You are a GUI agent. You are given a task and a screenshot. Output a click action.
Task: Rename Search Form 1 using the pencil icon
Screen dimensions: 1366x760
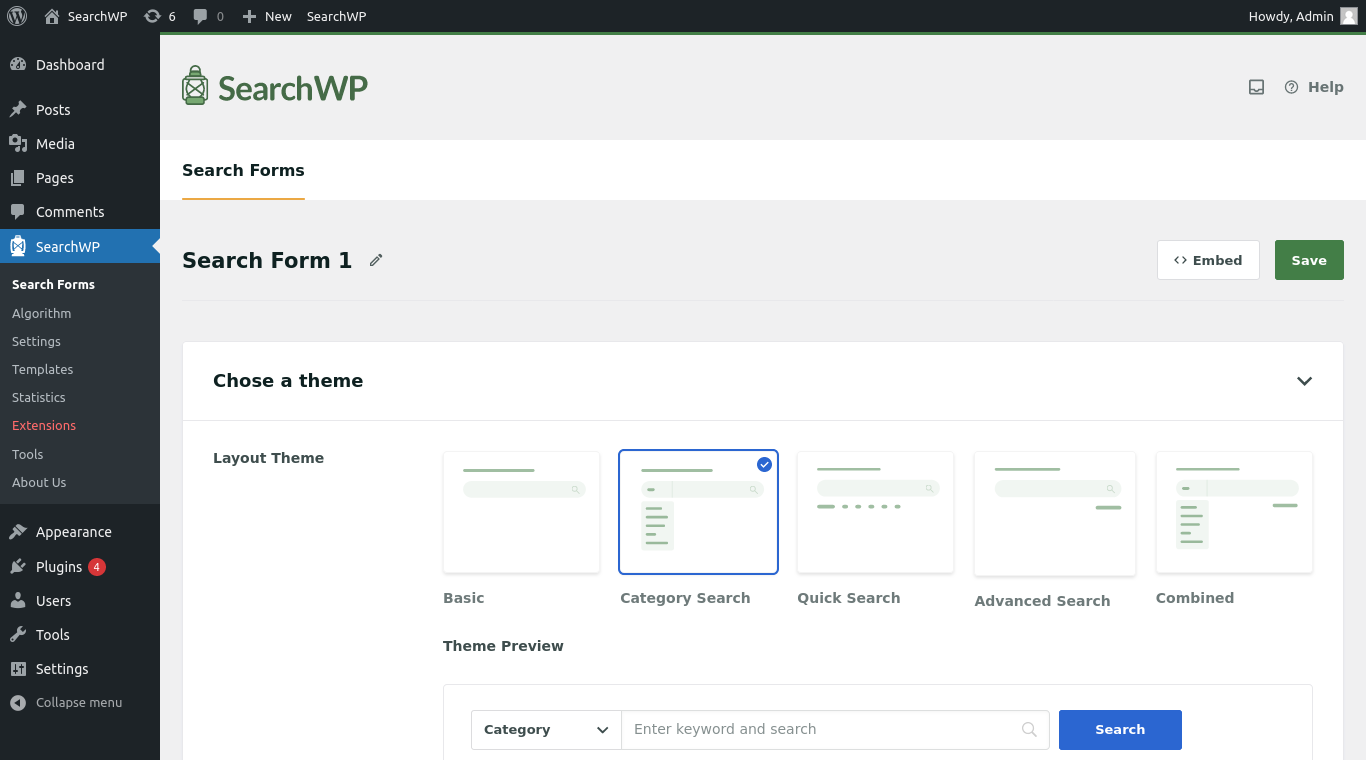376,259
